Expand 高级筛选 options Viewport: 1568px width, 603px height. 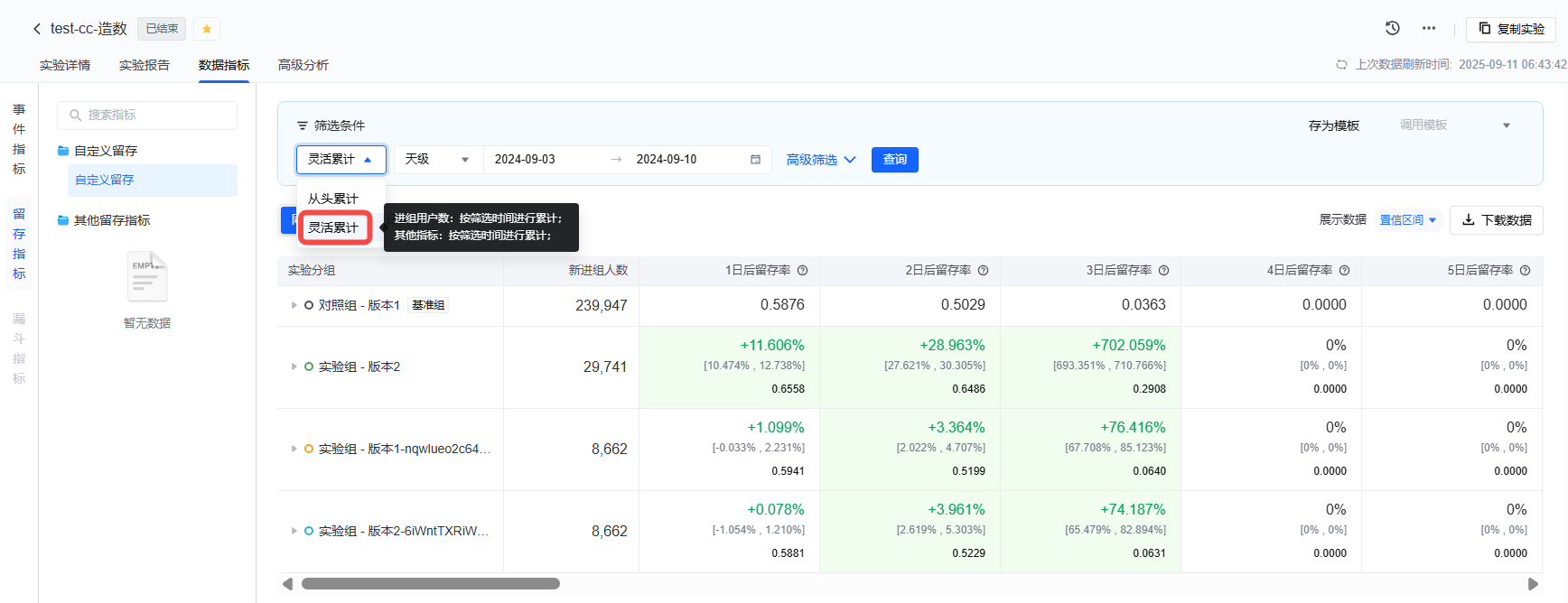tap(820, 160)
